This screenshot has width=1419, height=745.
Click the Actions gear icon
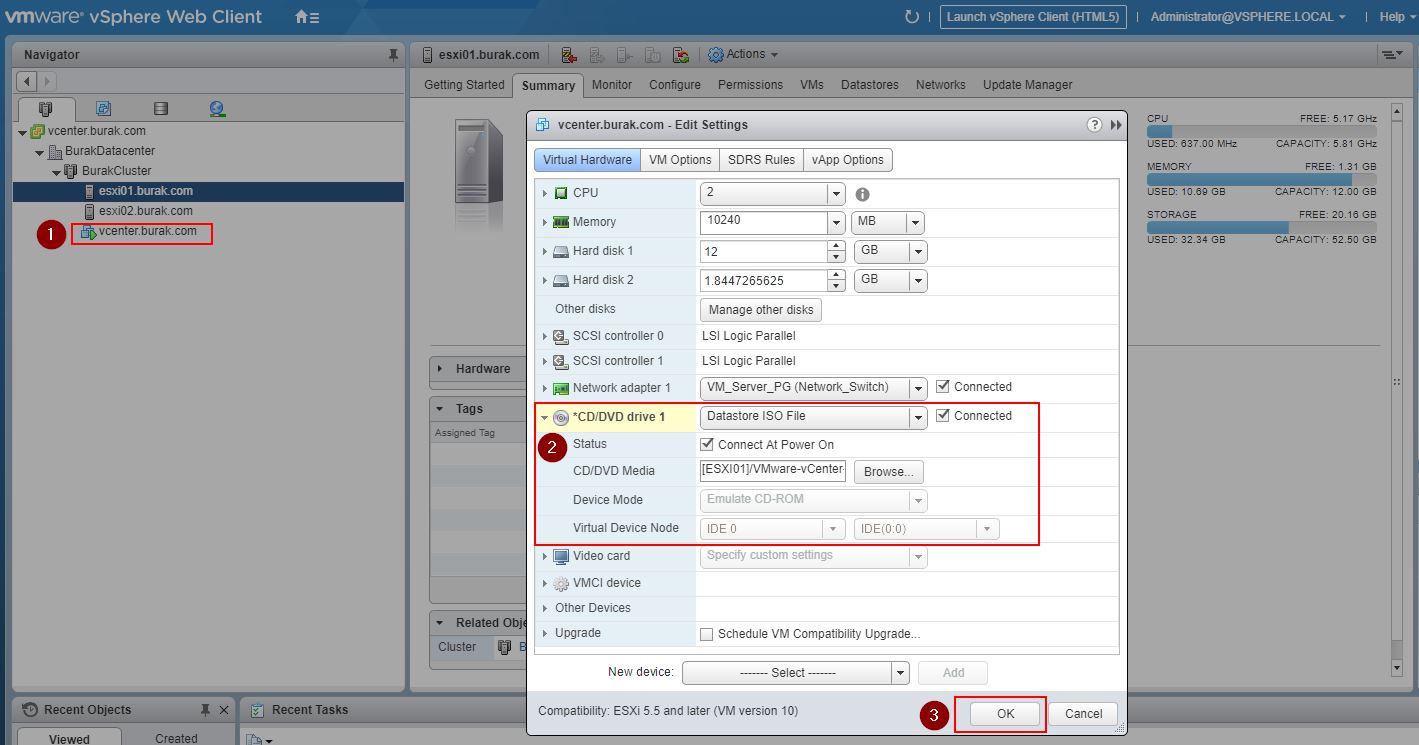[716, 55]
